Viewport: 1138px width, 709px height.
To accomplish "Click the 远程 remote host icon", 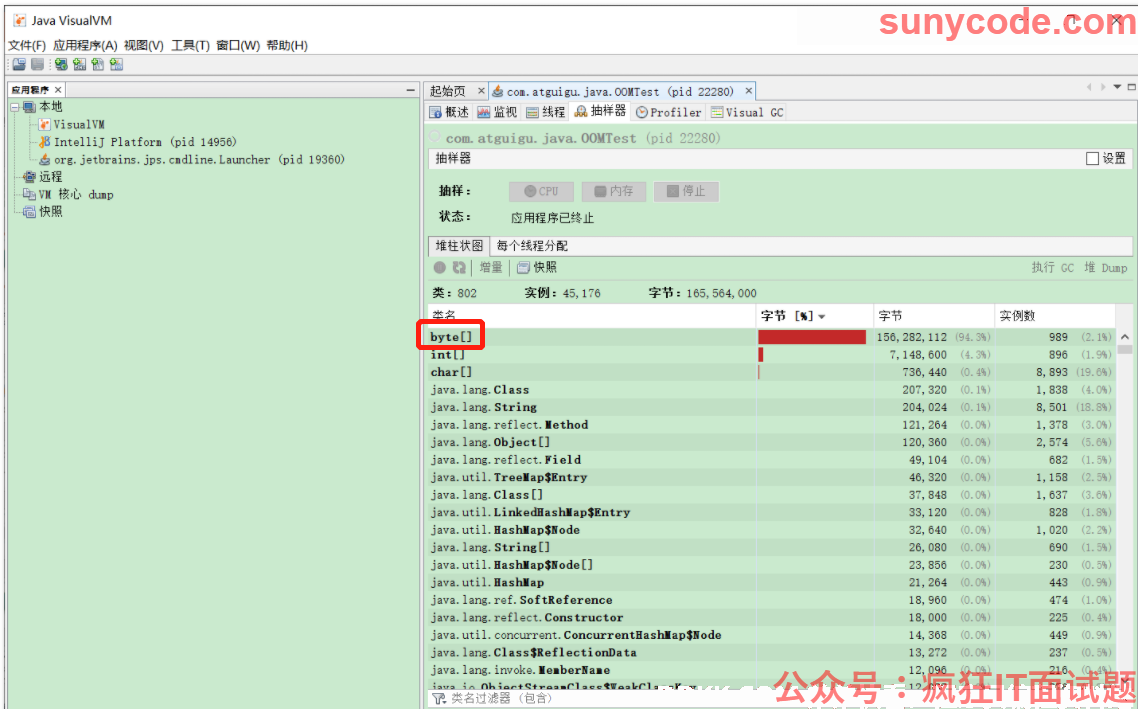I will [29, 177].
